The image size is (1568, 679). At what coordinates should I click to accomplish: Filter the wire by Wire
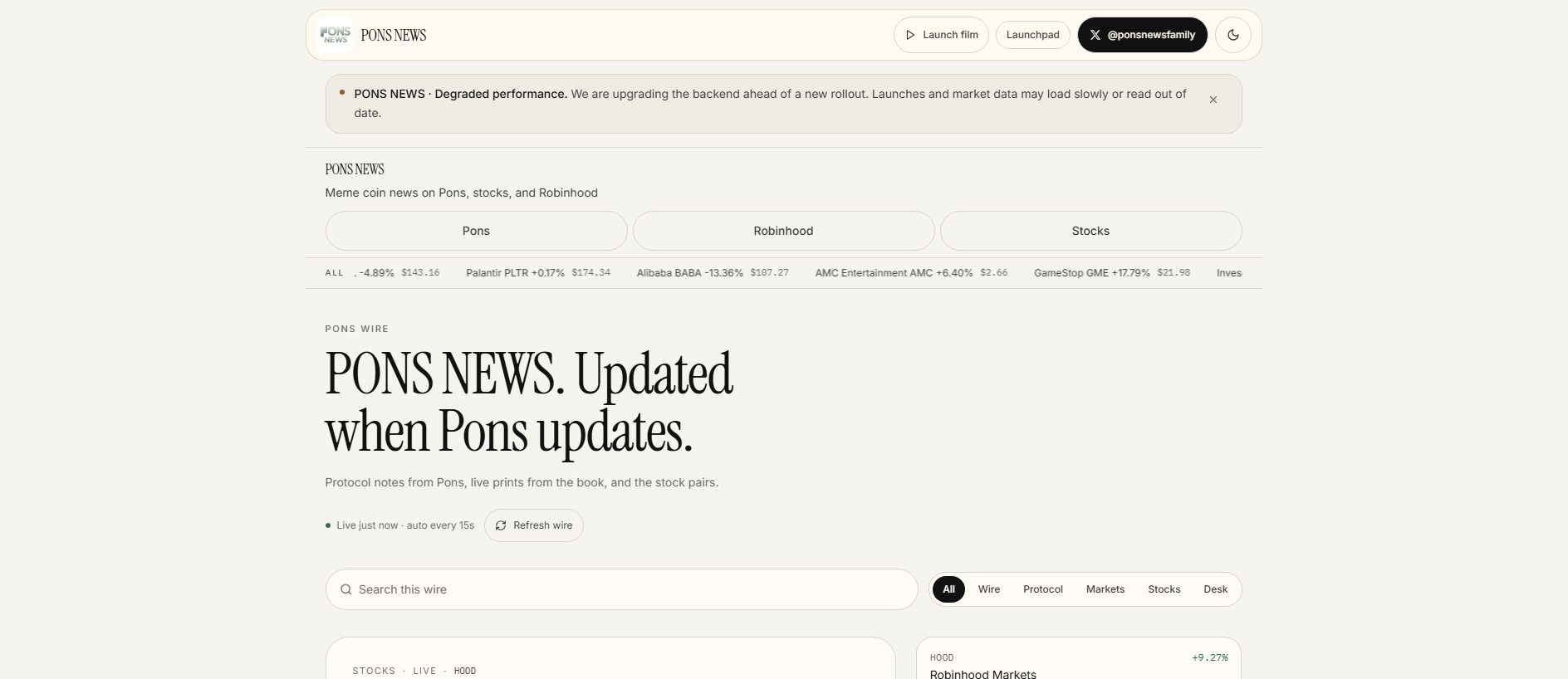[x=988, y=589]
